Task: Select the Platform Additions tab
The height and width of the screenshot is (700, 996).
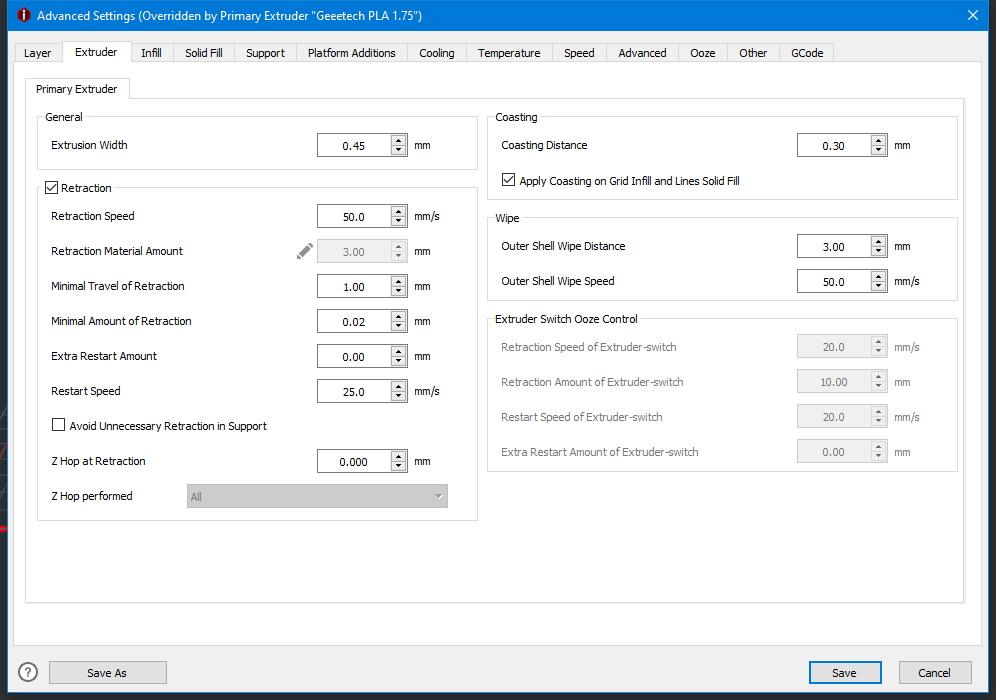Action: [351, 53]
